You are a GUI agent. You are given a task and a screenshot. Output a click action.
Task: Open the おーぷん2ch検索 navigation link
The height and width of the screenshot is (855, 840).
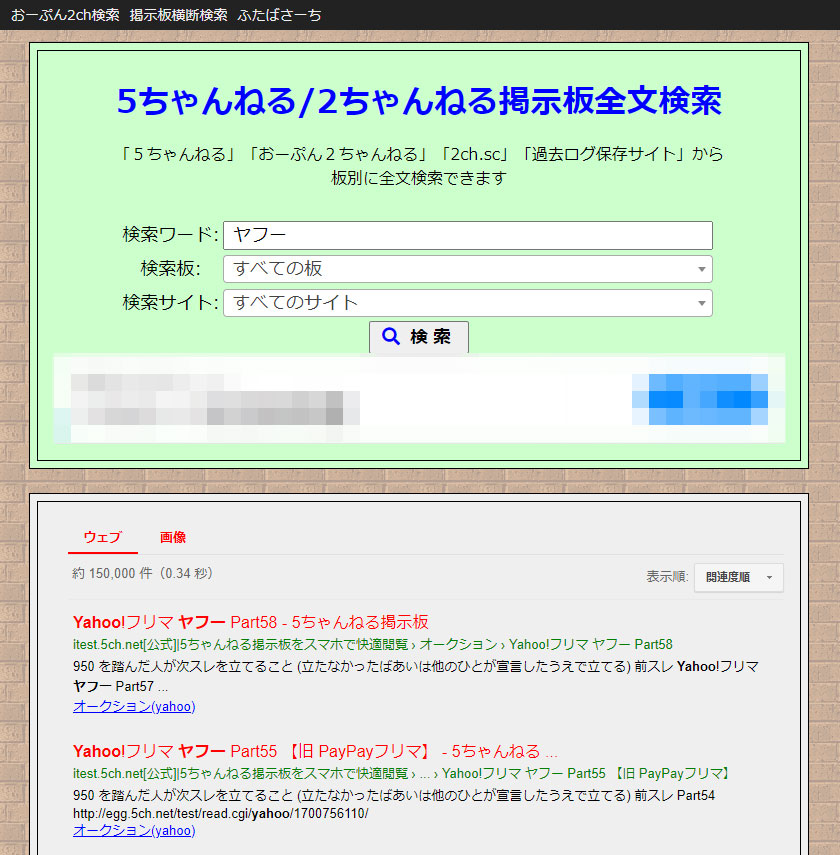click(x=65, y=15)
